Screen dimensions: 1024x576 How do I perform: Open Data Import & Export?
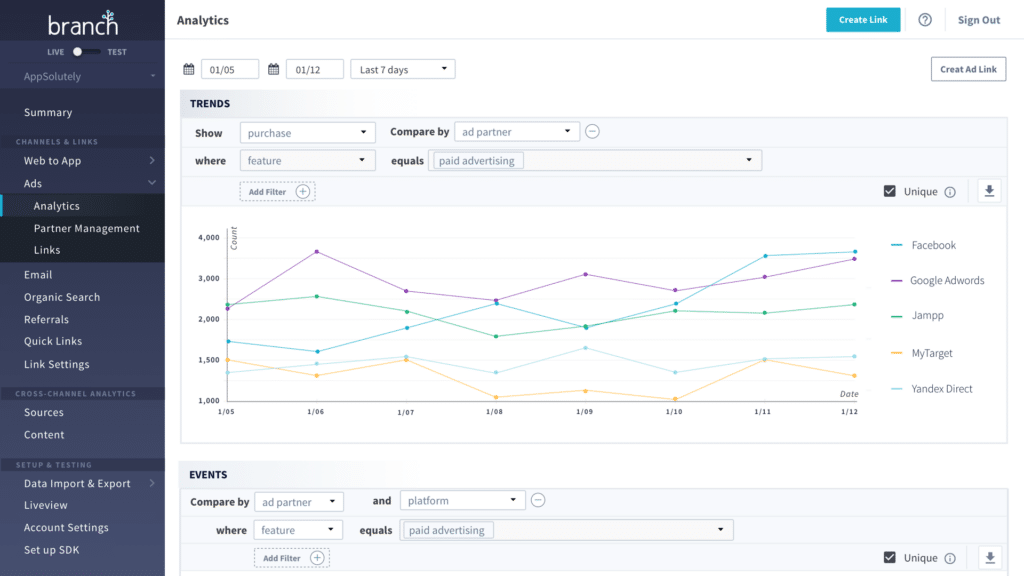[x=77, y=483]
